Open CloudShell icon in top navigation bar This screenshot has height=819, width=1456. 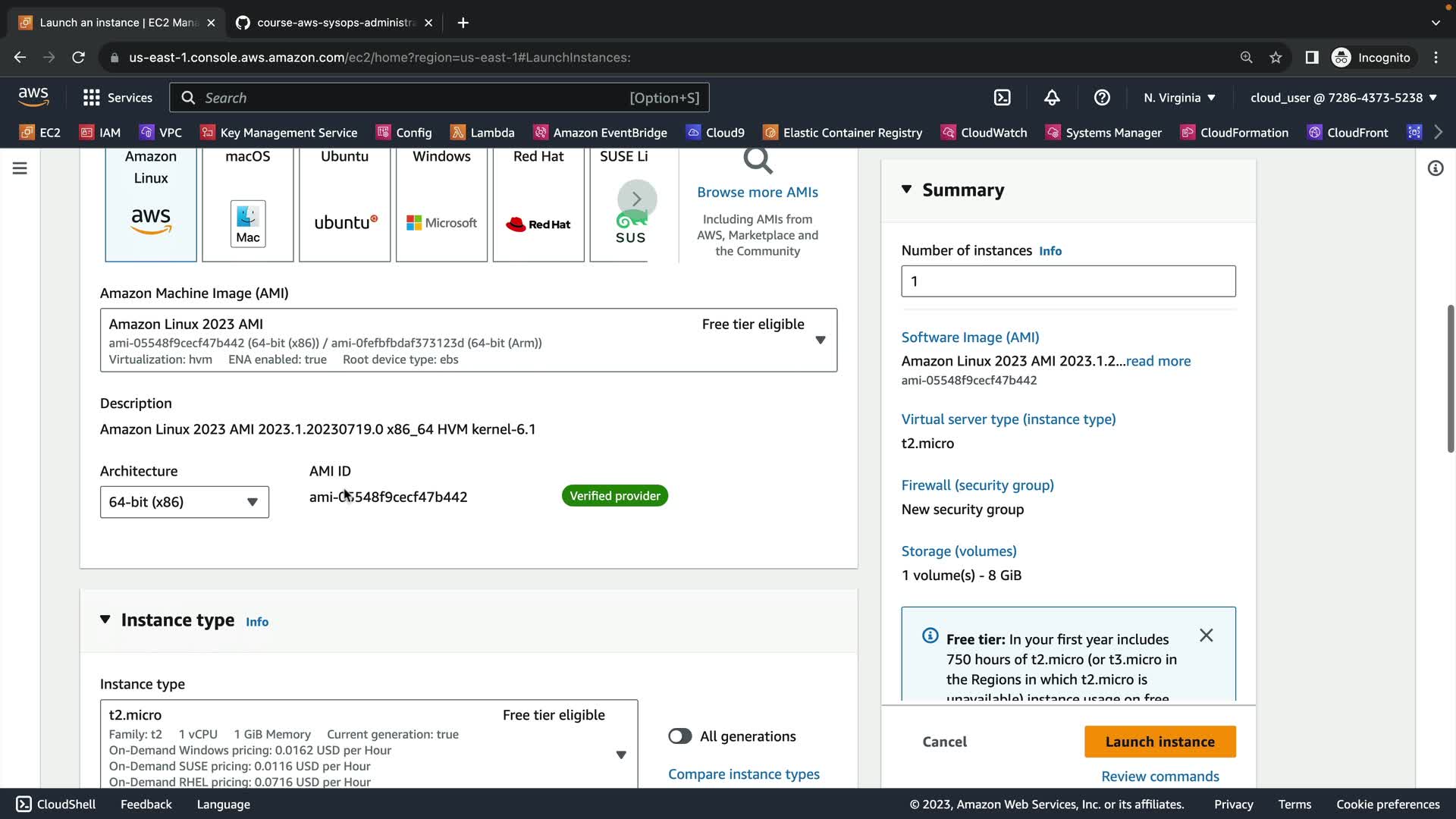(x=1002, y=98)
